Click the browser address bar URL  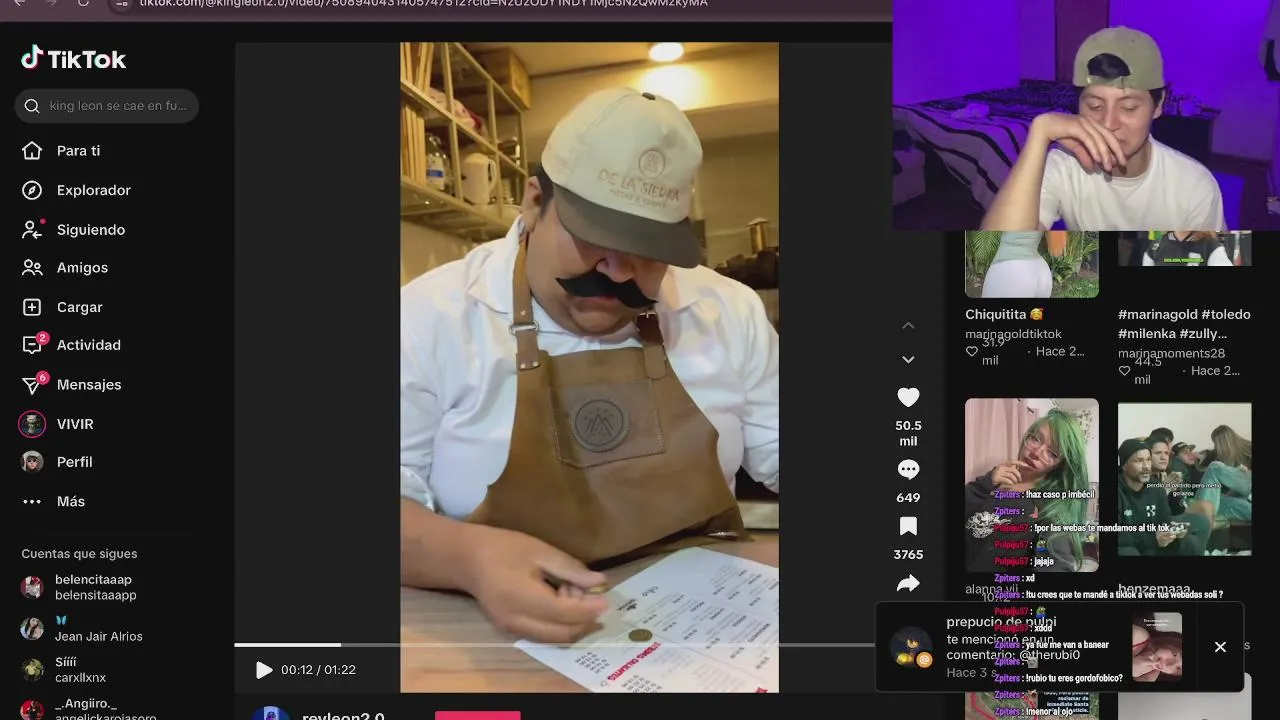[x=423, y=4]
